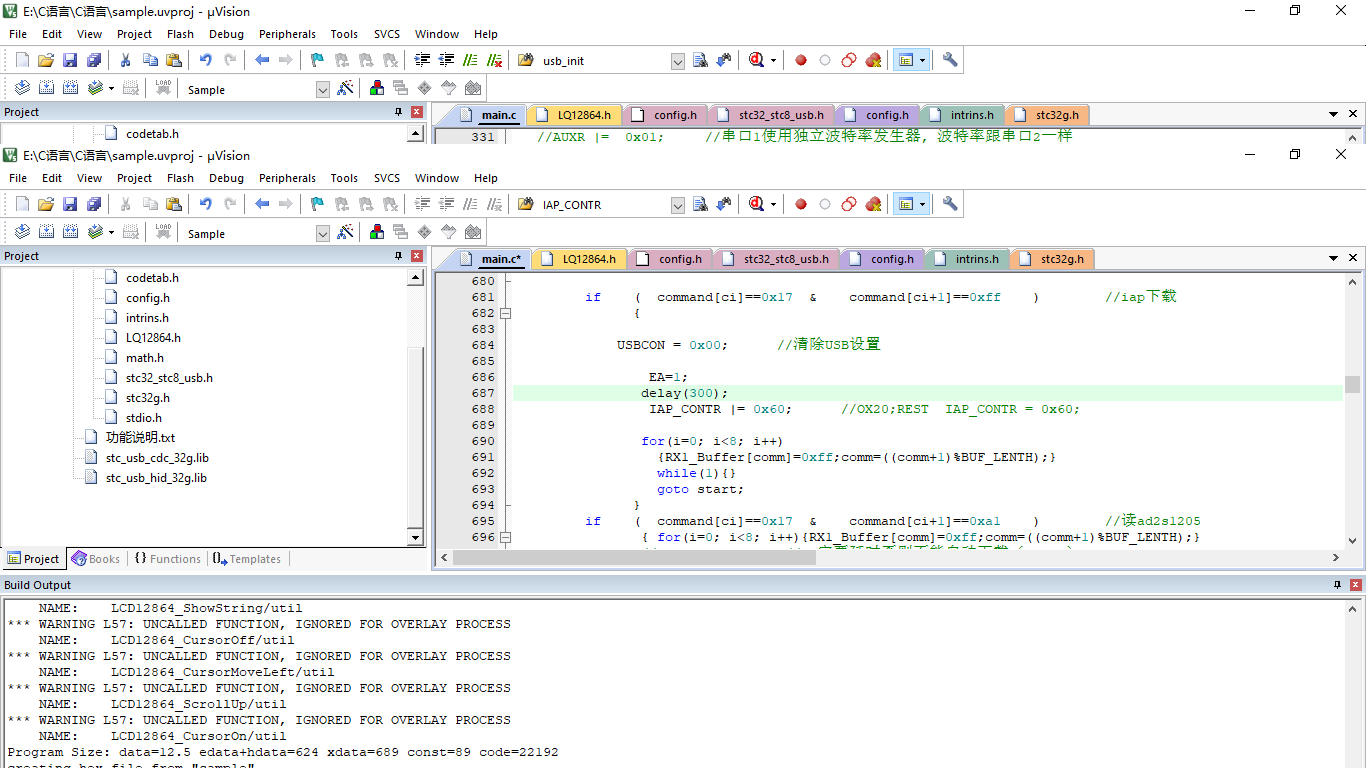
Task: Open IAP_CONTR find box dropdown arrow
Action: [678, 205]
